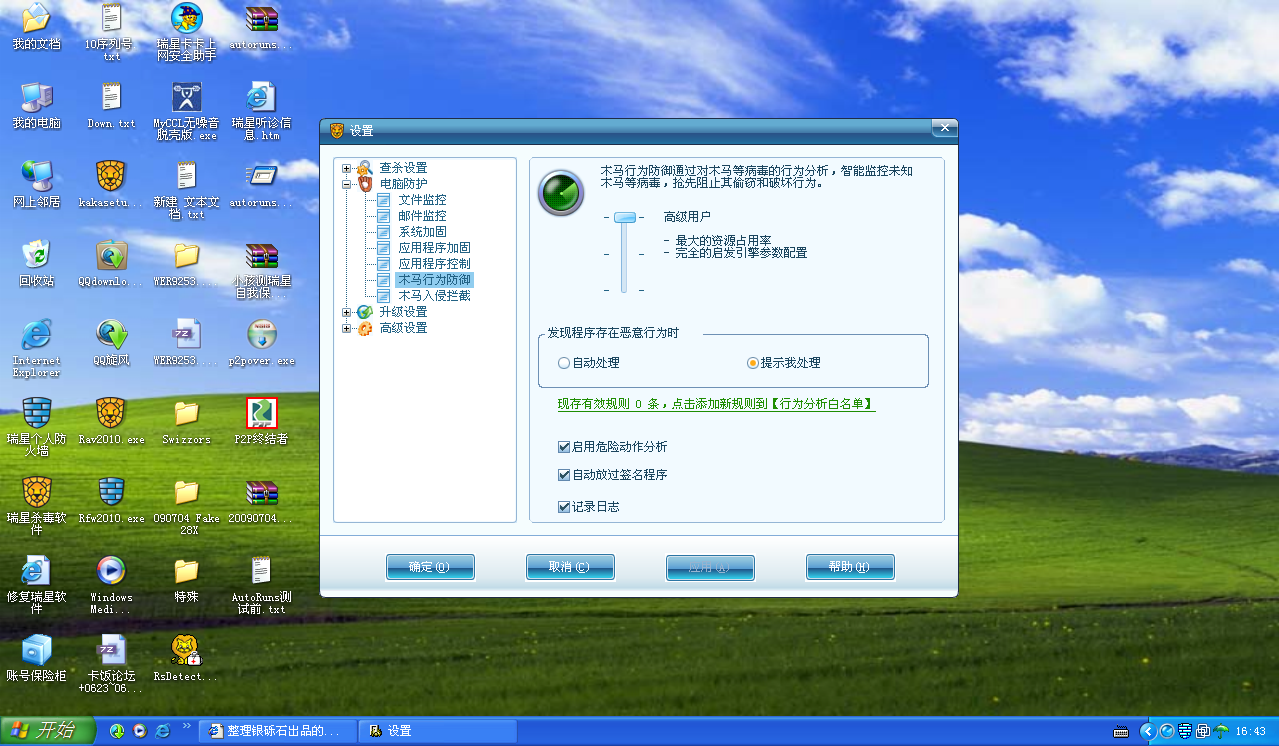Image resolution: width=1279 pixels, height=746 pixels.
Task: Select the Rfw2010.exe desktop icon
Action: (111, 500)
